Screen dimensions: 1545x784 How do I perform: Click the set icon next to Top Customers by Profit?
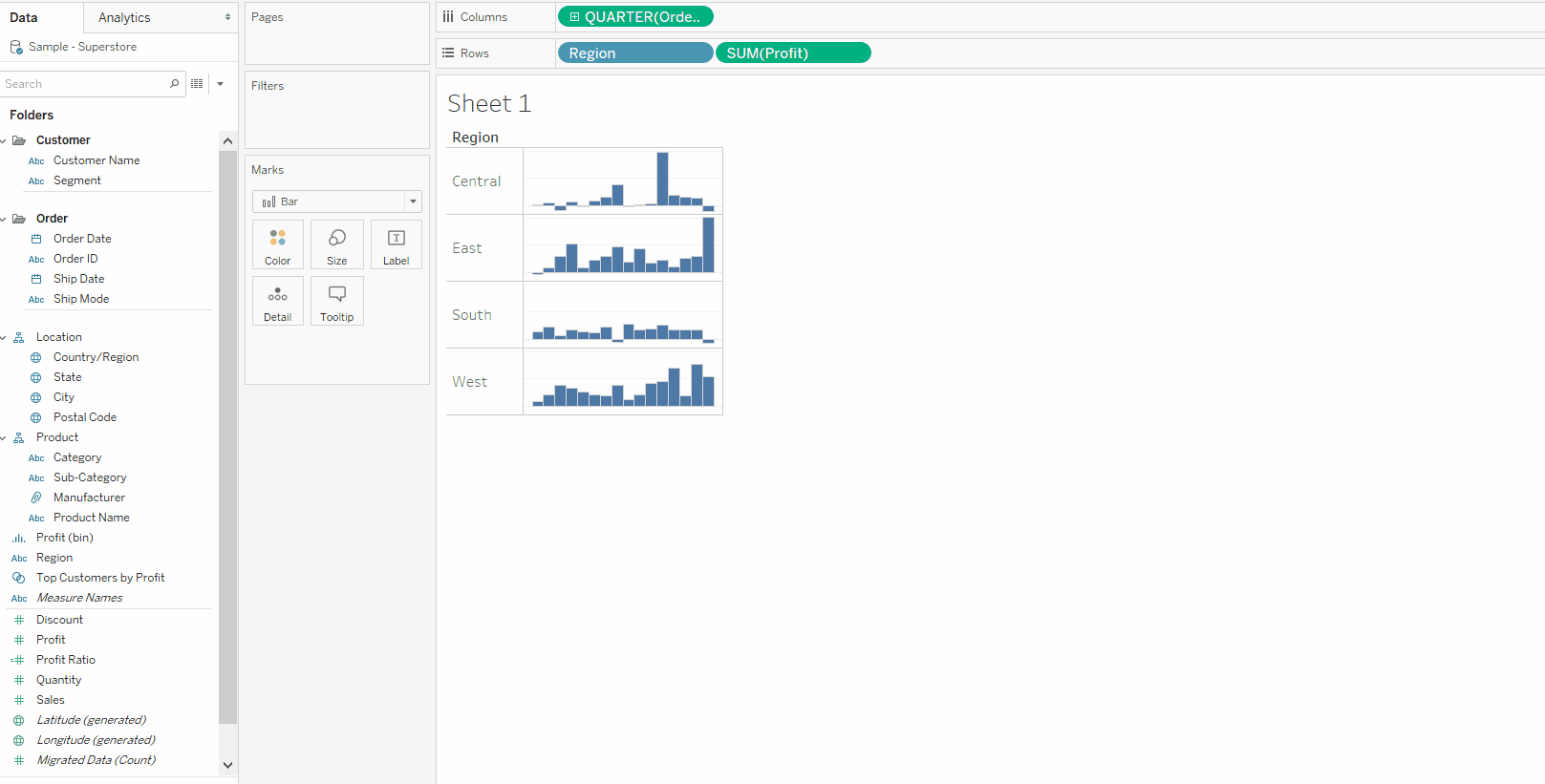(x=19, y=578)
